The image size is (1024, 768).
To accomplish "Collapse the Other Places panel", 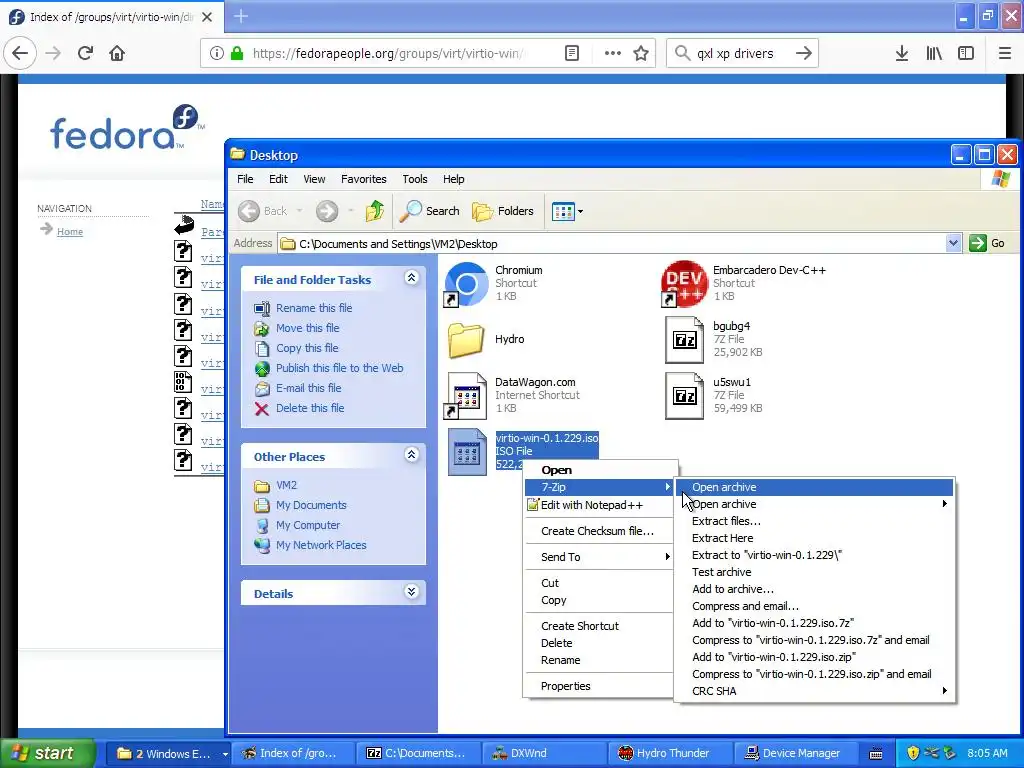I will 411,455.
